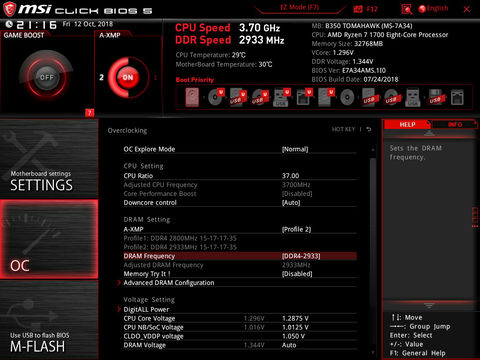The image size is (480, 360).
Task: Switch to the INFO tab
Action: point(455,124)
